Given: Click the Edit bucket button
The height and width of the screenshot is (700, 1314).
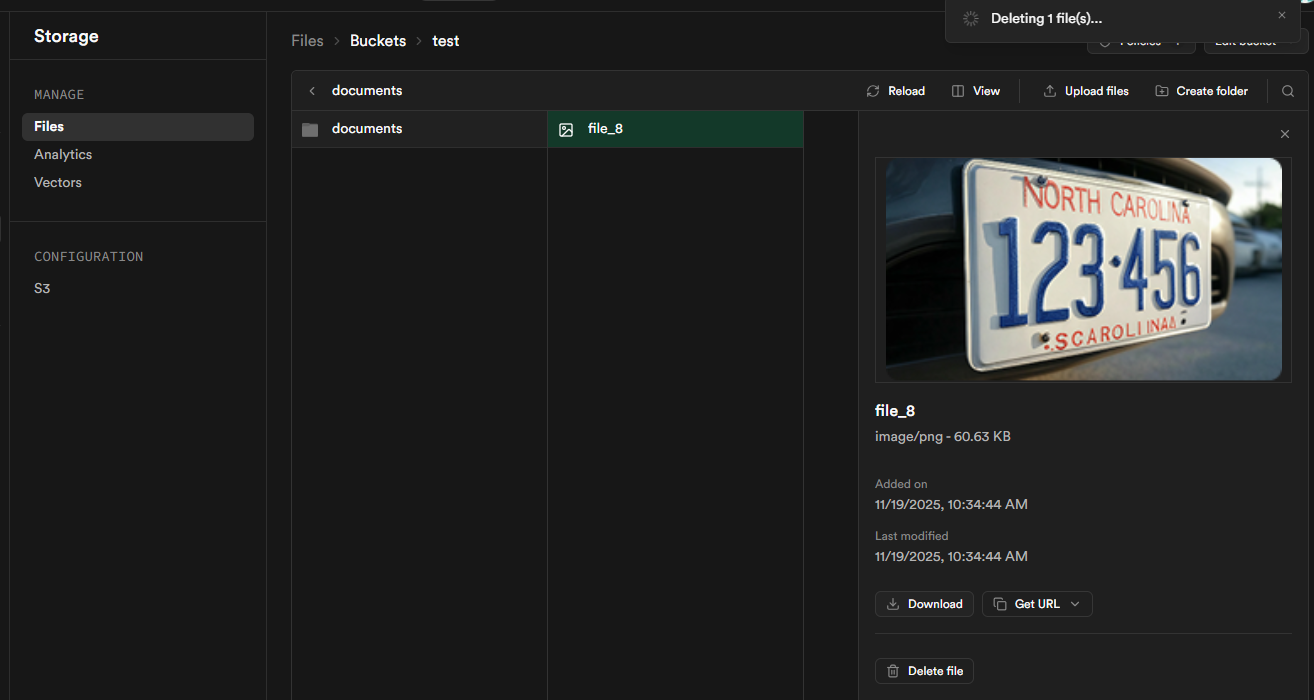Looking at the screenshot, I should point(1244,40).
